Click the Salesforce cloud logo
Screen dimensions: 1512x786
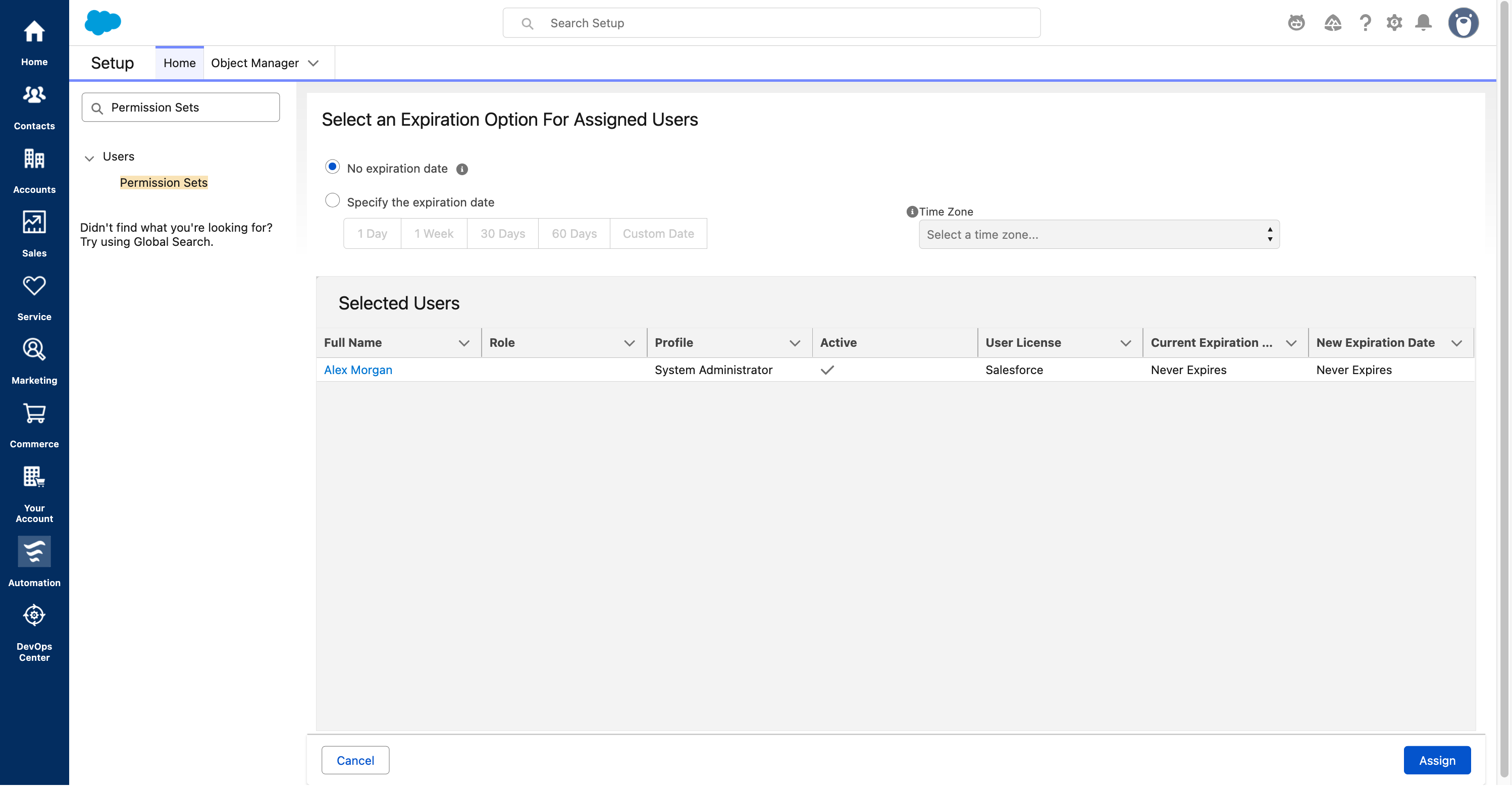[102, 23]
